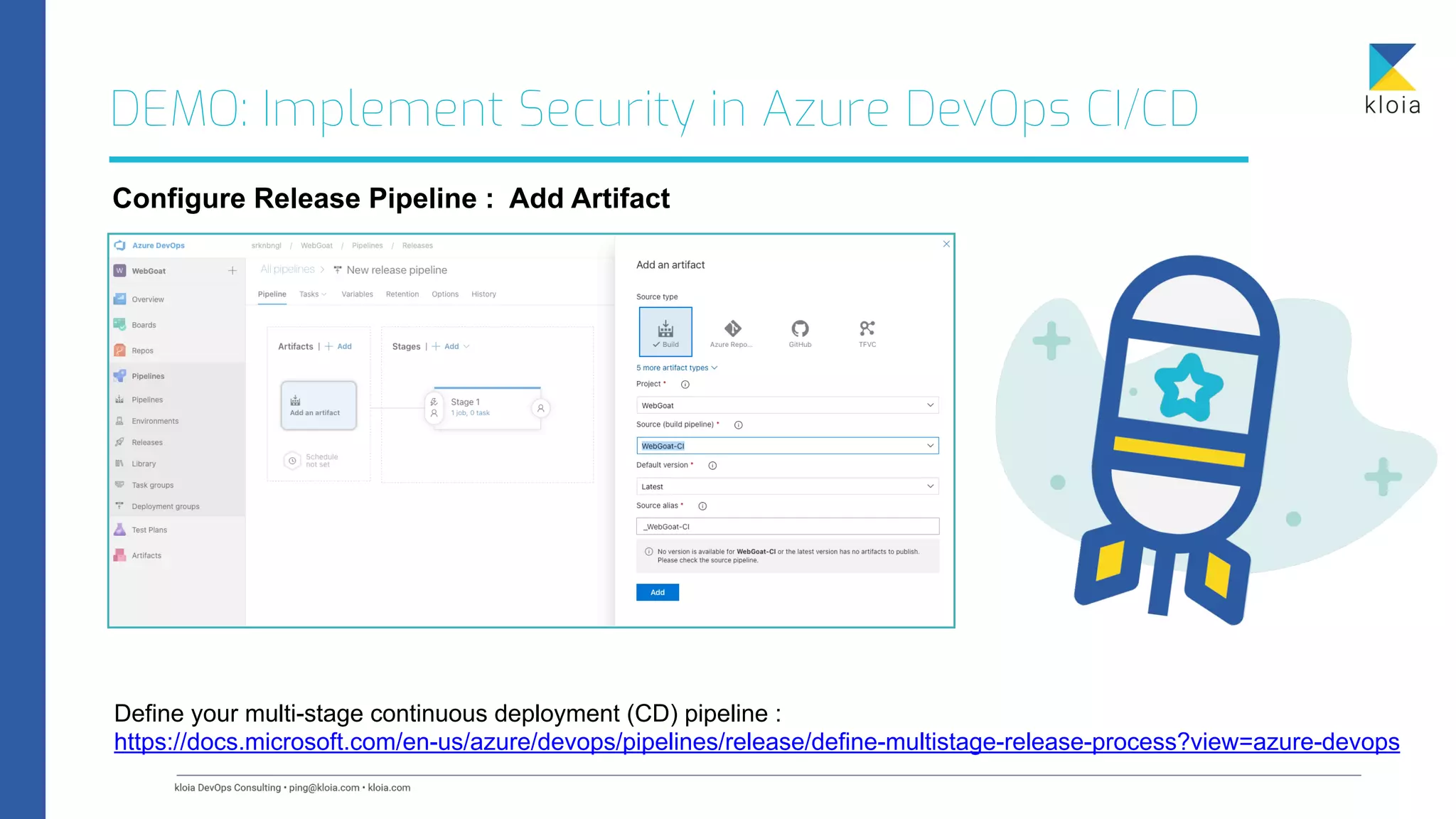Click the blue Add button
This screenshot has height=819, width=1456.
tap(658, 592)
